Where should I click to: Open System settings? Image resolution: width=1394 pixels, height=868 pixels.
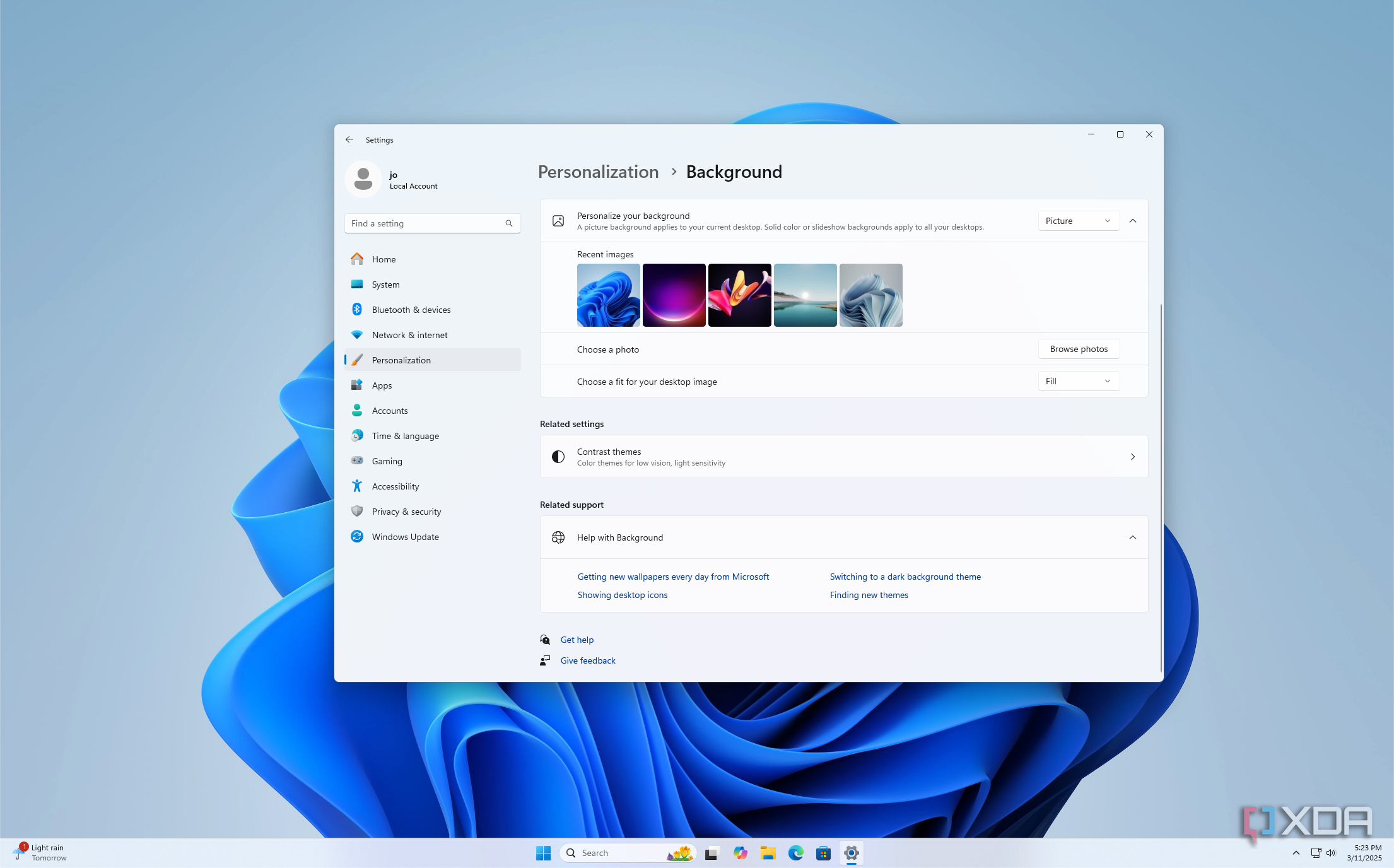[x=433, y=284]
